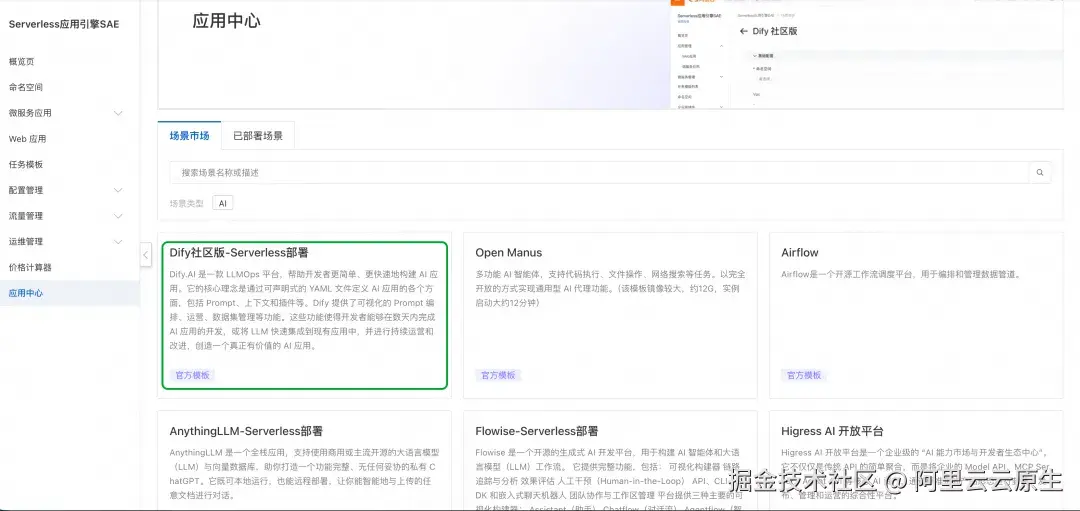The height and width of the screenshot is (511, 1080).
Task: Collapse the sidebar with the arrow handle
Action: tap(146, 255)
